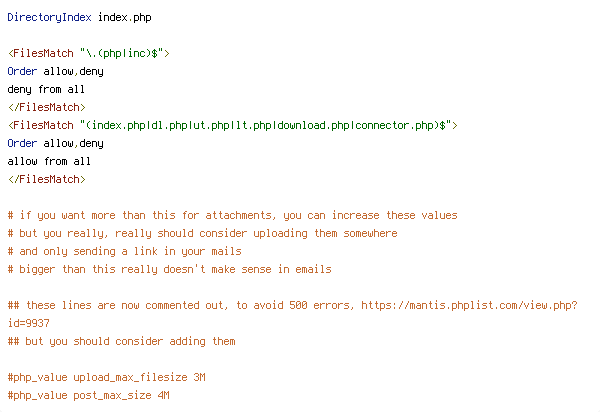Click the index.php value on first line
Screen dimensions: 600x412
coord(125,18)
